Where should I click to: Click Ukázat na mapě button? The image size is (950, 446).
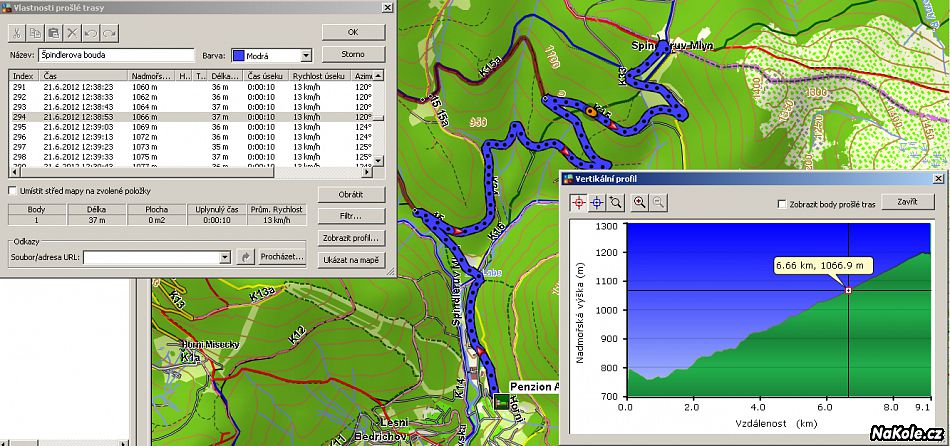(x=351, y=261)
